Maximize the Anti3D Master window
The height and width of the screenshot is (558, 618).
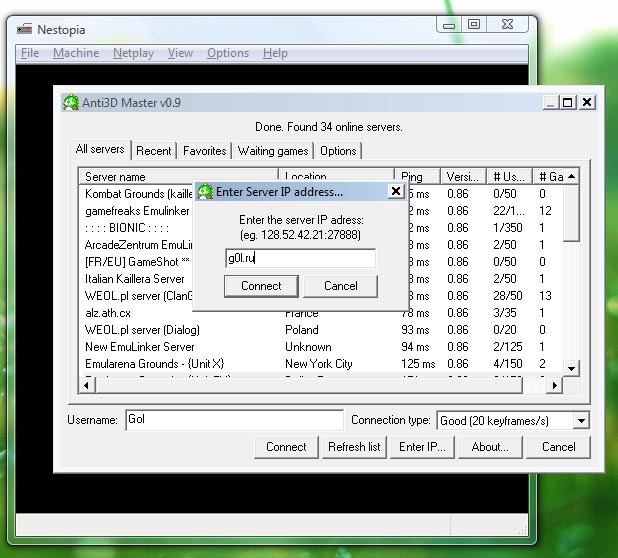(567, 102)
